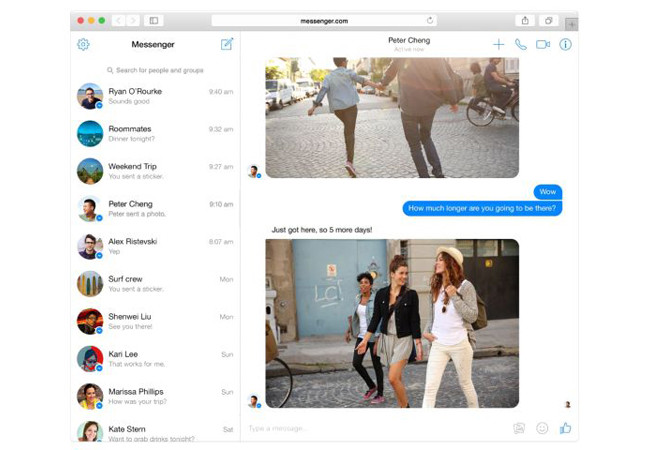The height and width of the screenshot is (450, 650).
Task: Click the 8:07 am timestamp
Action: point(221,242)
